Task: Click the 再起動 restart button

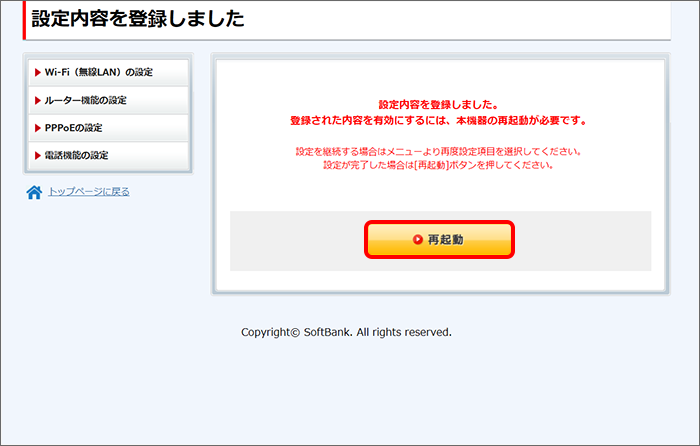Action: click(x=439, y=240)
